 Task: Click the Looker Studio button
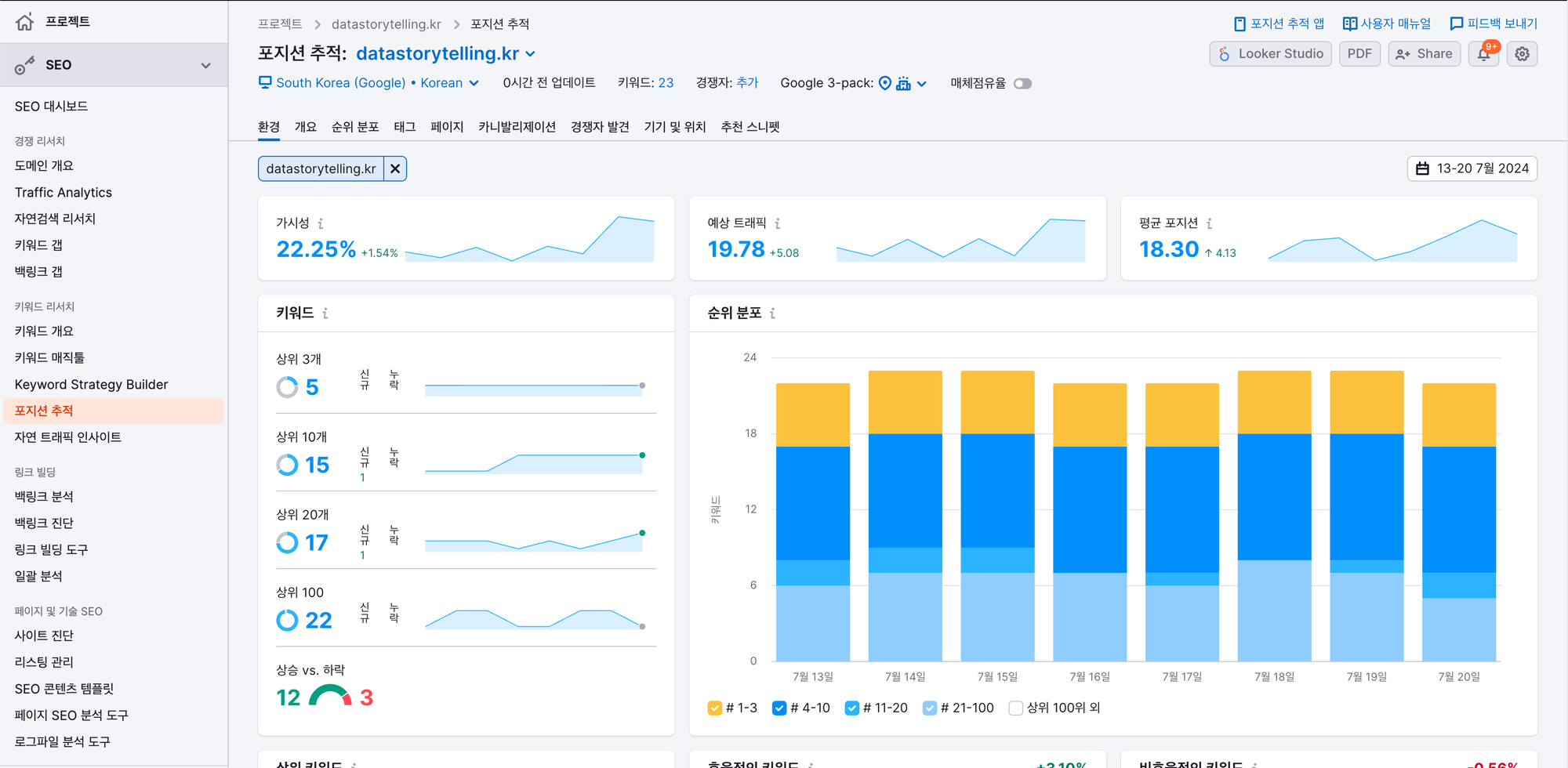click(1270, 54)
